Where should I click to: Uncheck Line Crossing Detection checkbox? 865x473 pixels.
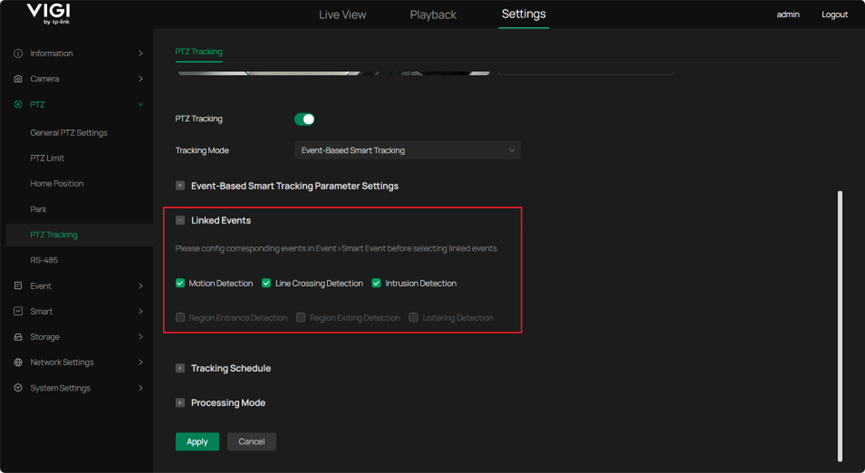(266, 283)
